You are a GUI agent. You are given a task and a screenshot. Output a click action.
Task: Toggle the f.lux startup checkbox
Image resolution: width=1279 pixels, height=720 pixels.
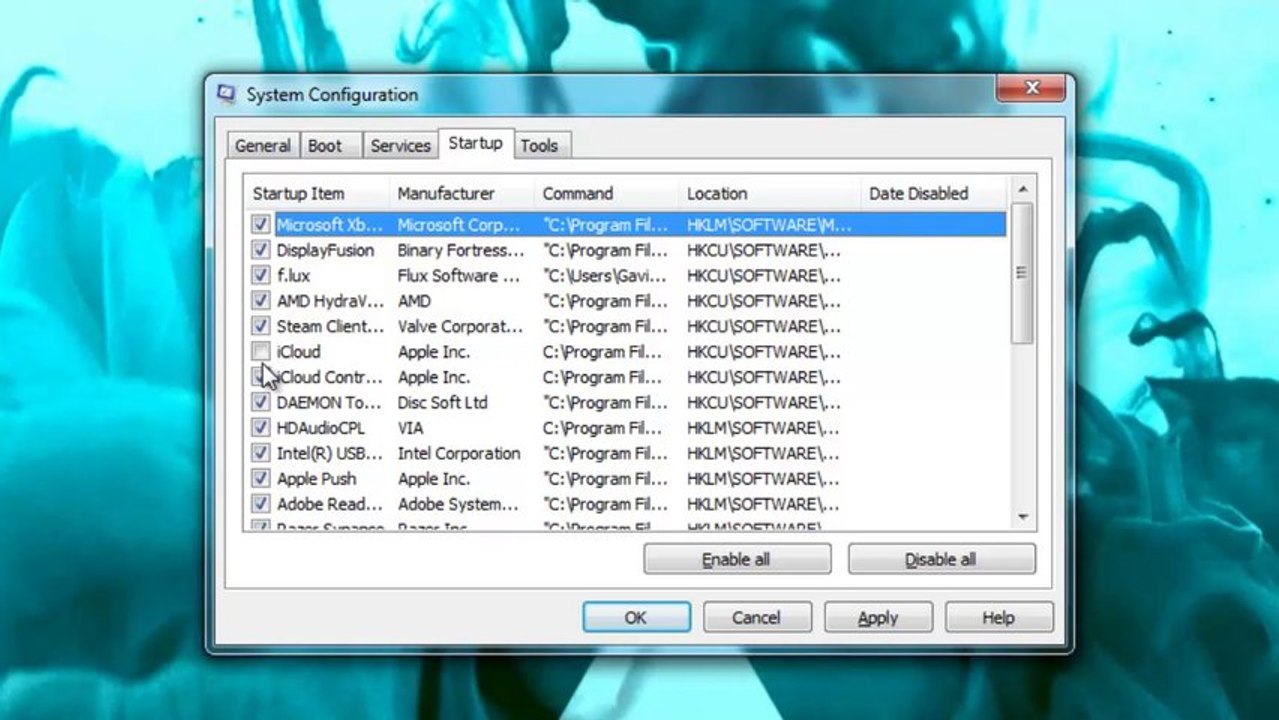click(261, 275)
